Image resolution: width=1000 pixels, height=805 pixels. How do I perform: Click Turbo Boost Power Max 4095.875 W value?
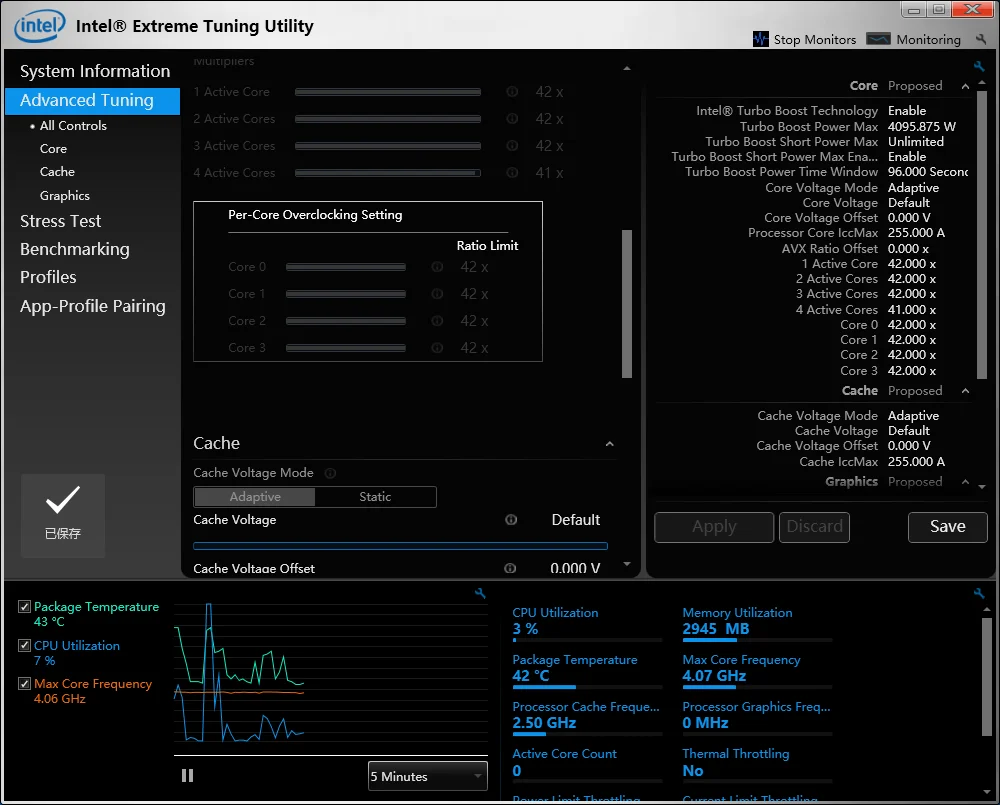click(x=922, y=126)
